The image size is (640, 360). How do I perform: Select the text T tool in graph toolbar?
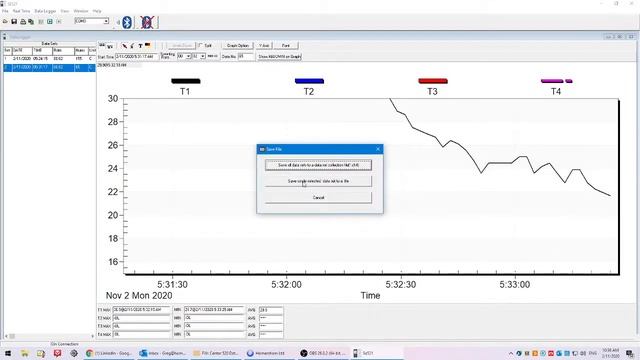[x=140, y=46]
